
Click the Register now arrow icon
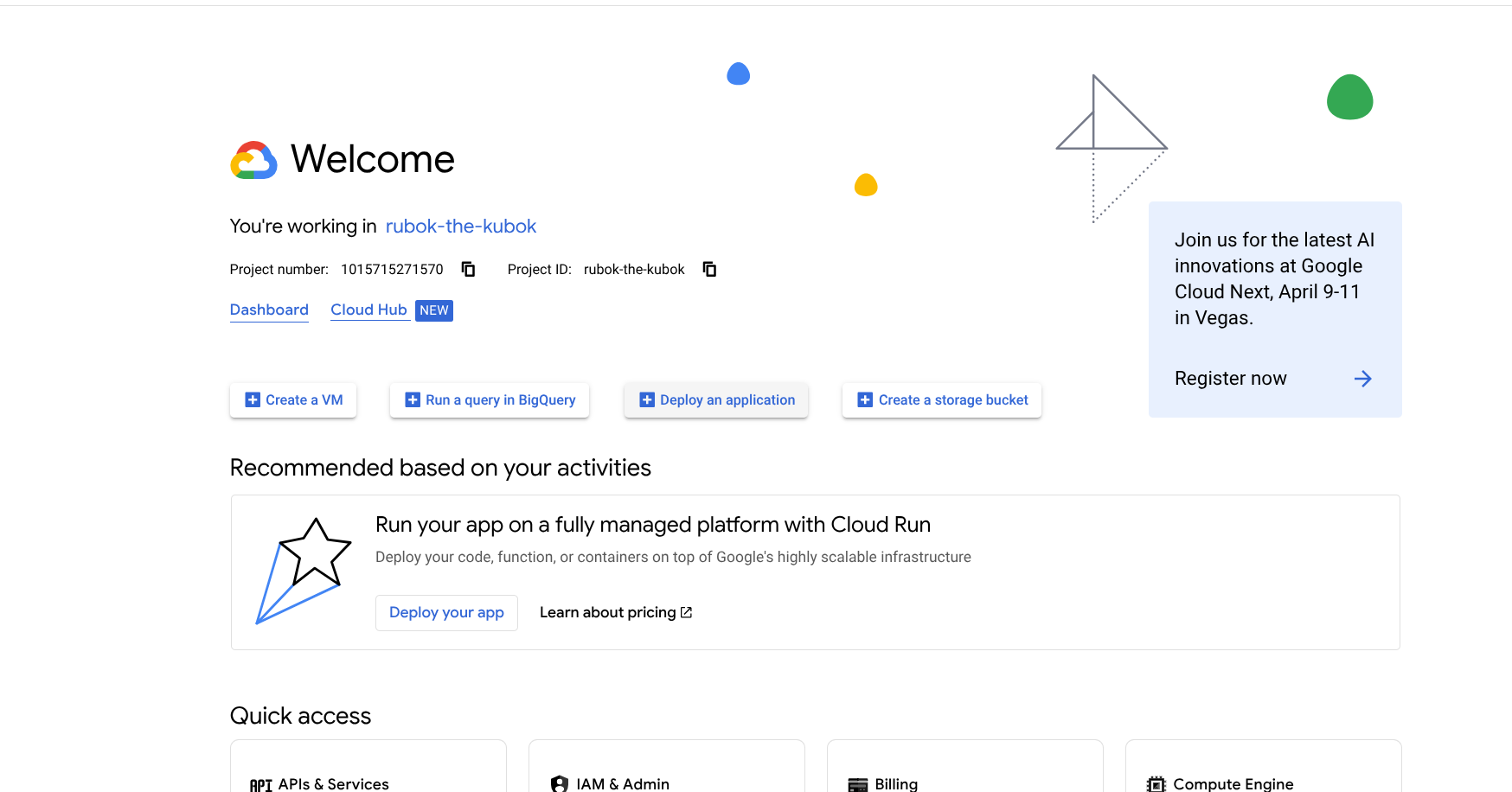[x=1362, y=379]
